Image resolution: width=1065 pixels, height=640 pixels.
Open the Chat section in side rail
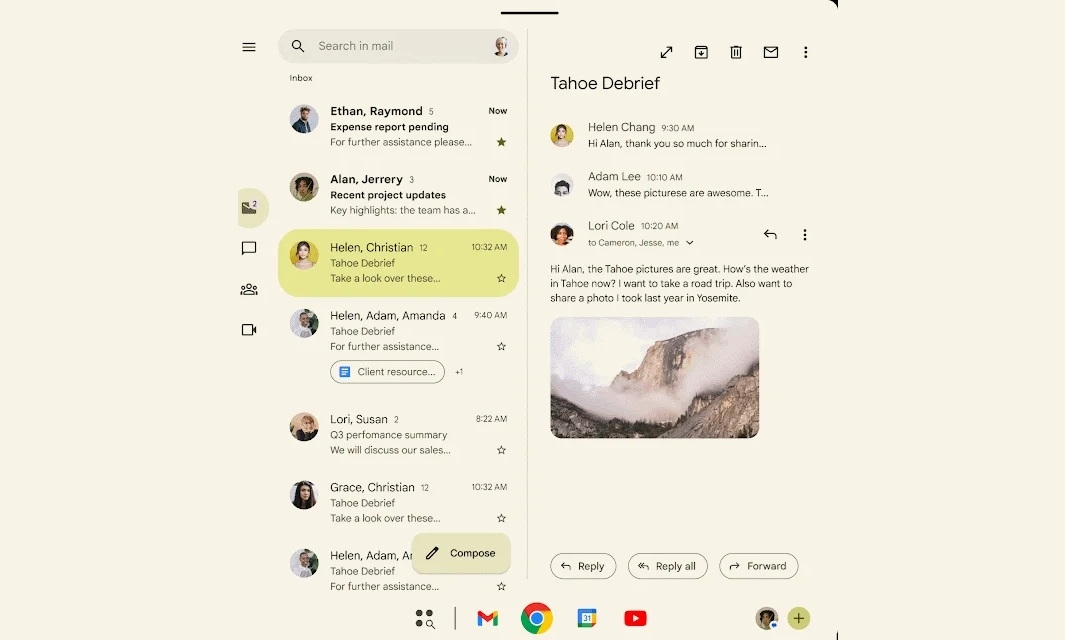(x=249, y=248)
